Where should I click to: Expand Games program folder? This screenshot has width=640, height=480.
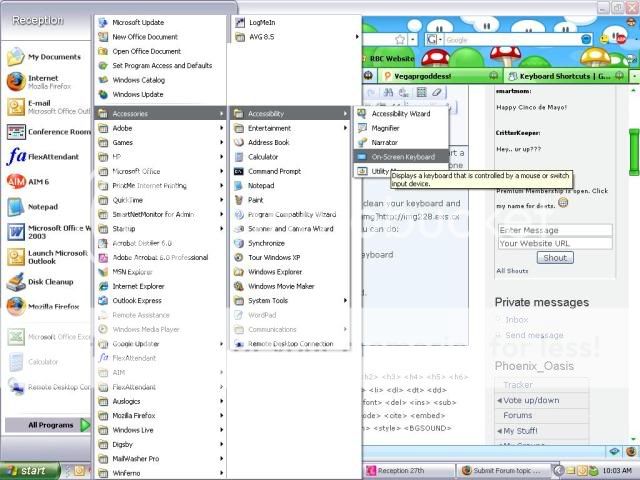point(160,142)
